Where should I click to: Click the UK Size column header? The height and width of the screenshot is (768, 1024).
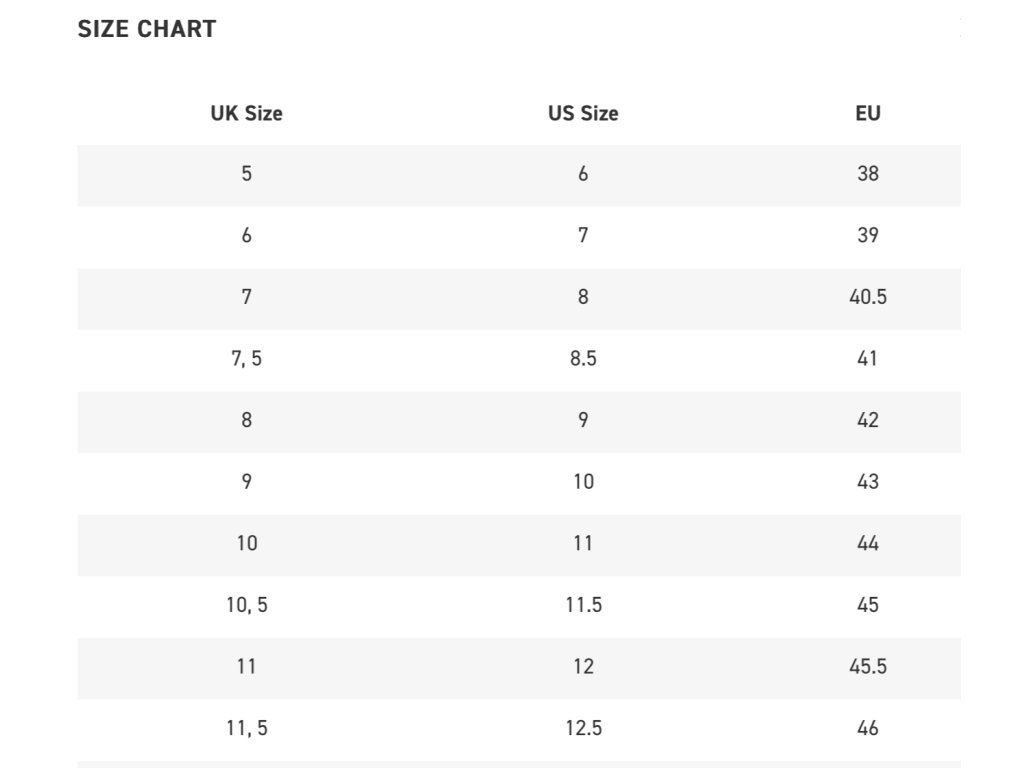(246, 113)
